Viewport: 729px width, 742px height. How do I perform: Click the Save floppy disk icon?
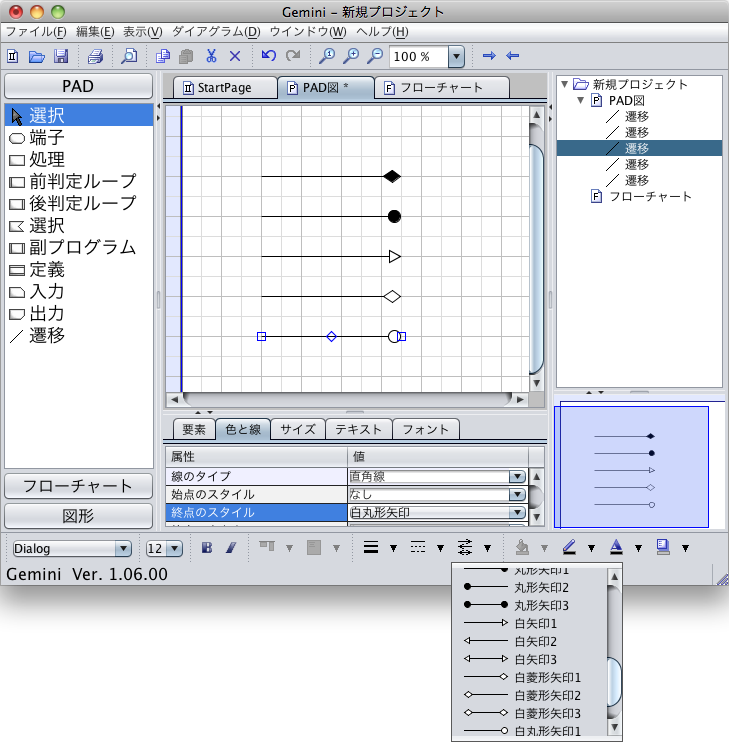[x=61, y=56]
